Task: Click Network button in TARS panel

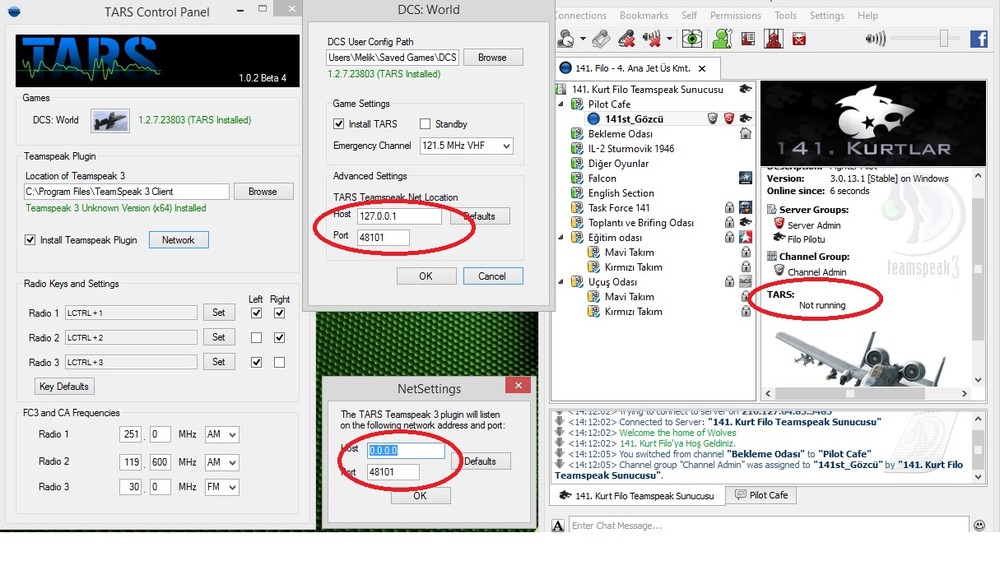Action: [179, 240]
